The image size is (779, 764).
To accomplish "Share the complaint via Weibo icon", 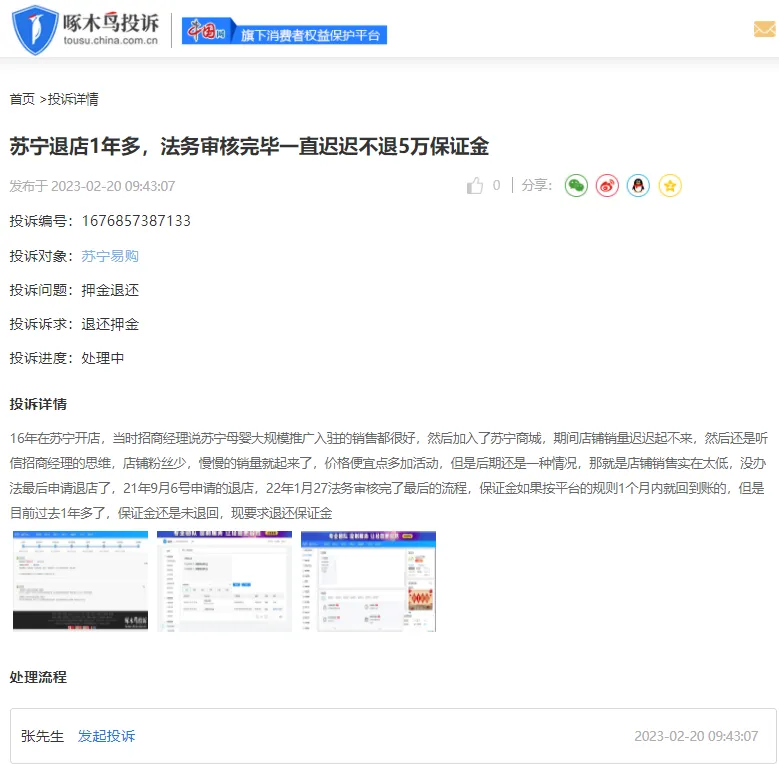I will pyautogui.click(x=607, y=186).
